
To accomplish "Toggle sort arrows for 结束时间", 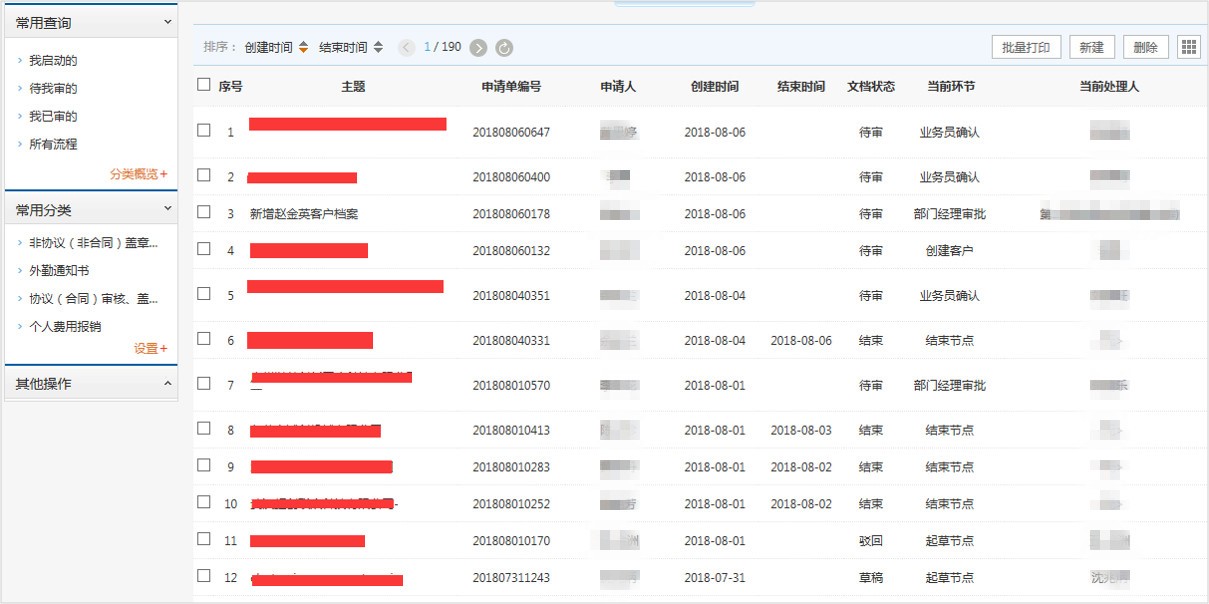I will pyautogui.click(x=378, y=47).
